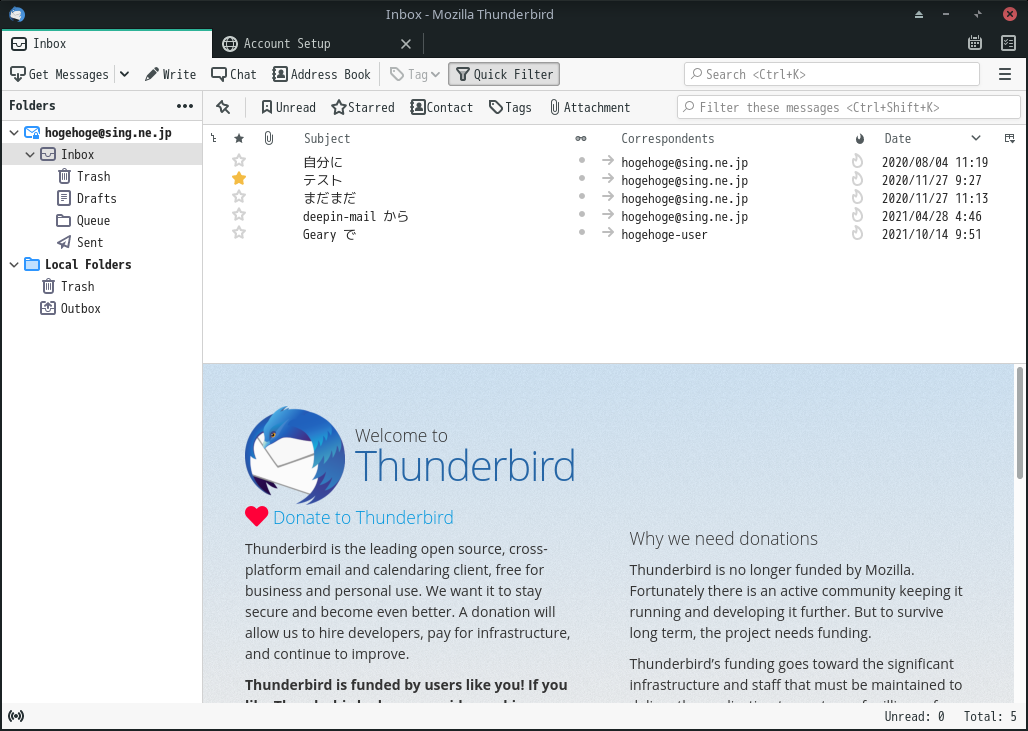Click the Date column sort arrow
The height and width of the screenshot is (731, 1028).
976,138
